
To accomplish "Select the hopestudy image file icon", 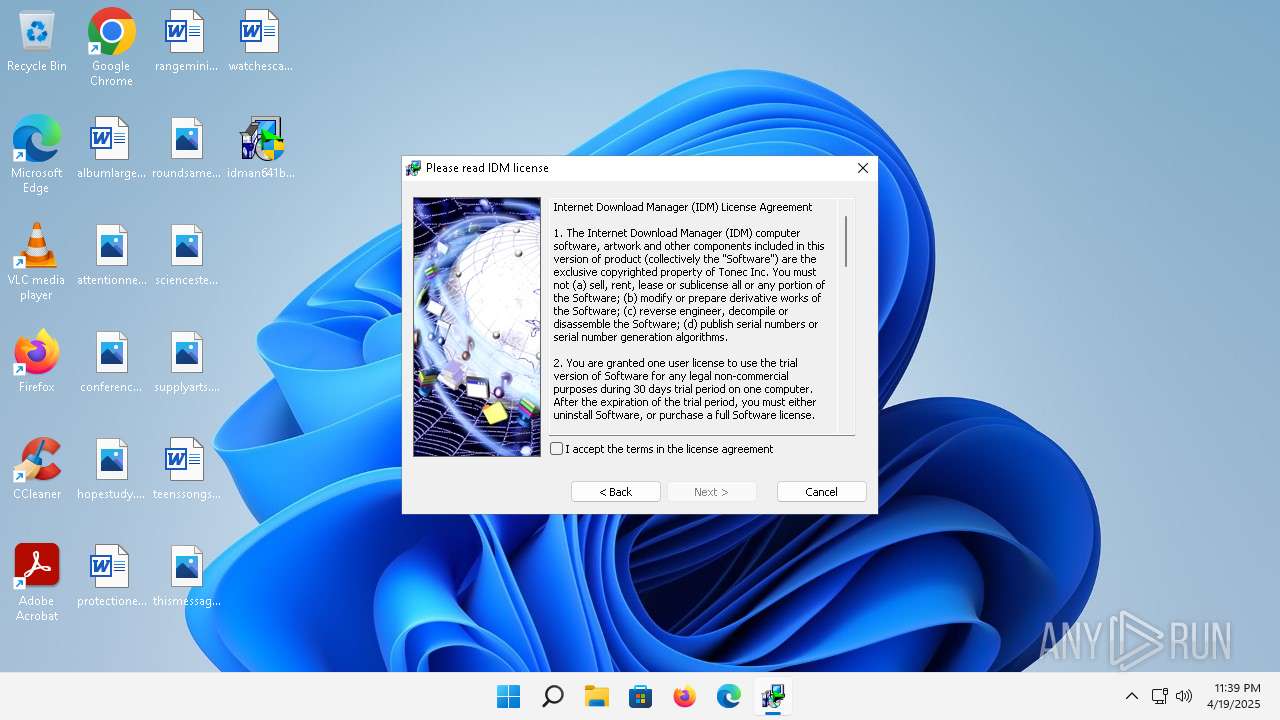I will pyautogui.click(x=111, y=470).
